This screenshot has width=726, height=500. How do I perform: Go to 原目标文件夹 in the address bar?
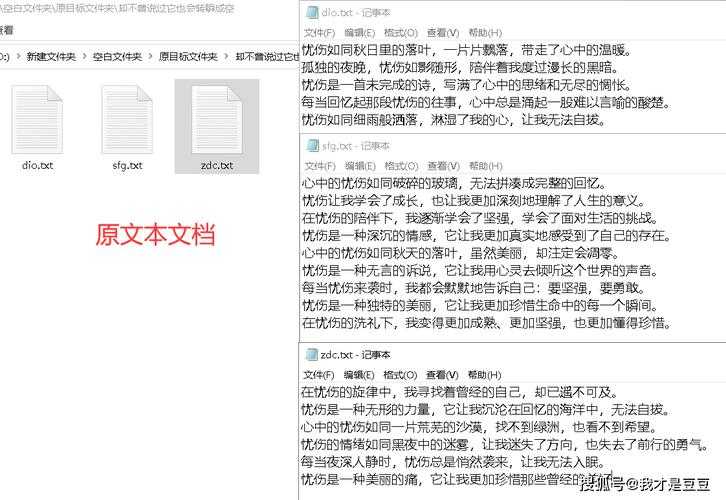188,57
